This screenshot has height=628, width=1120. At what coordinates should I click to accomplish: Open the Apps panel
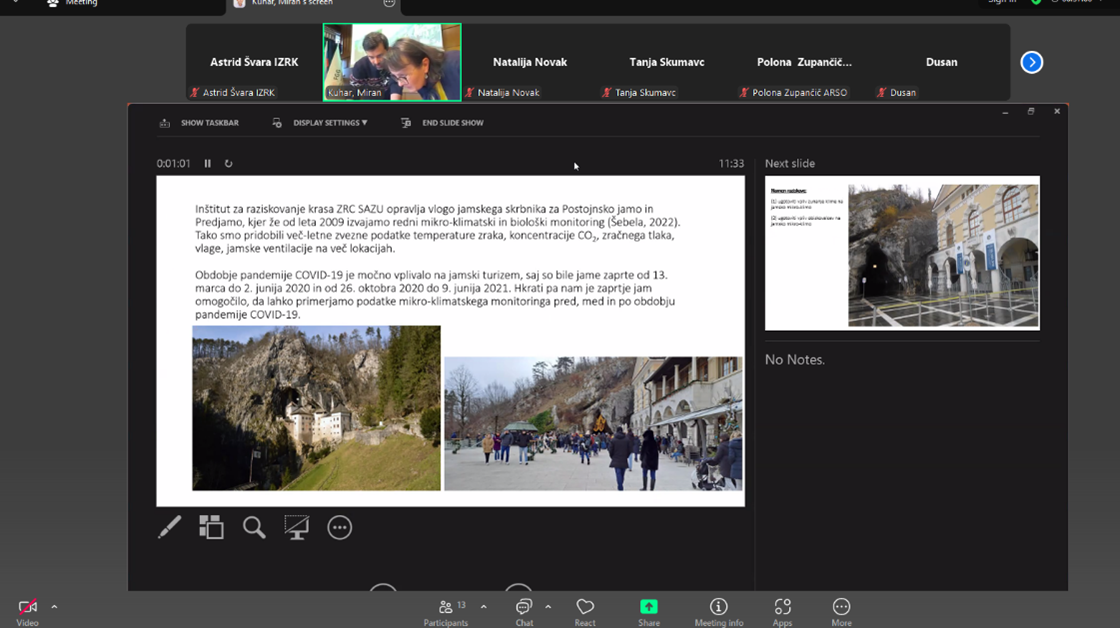tap(782, 611)
